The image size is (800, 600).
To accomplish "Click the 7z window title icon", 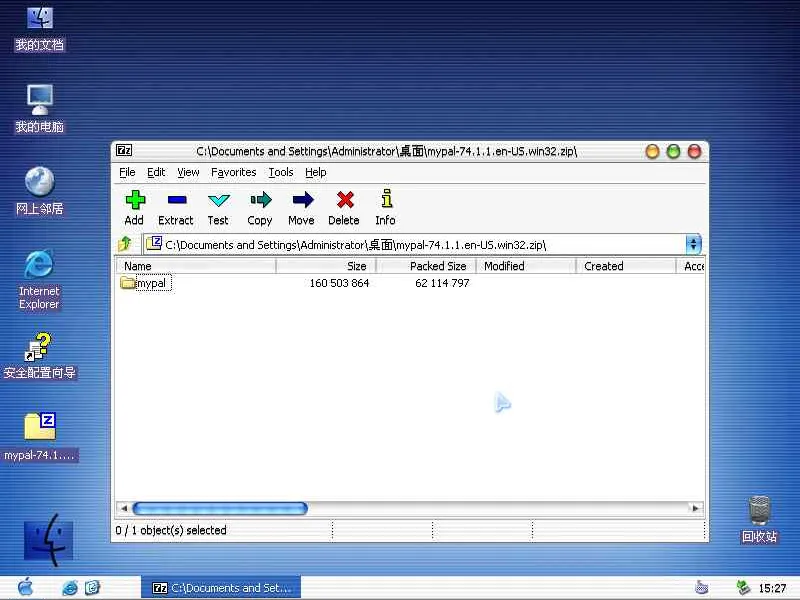I will 124,150.
